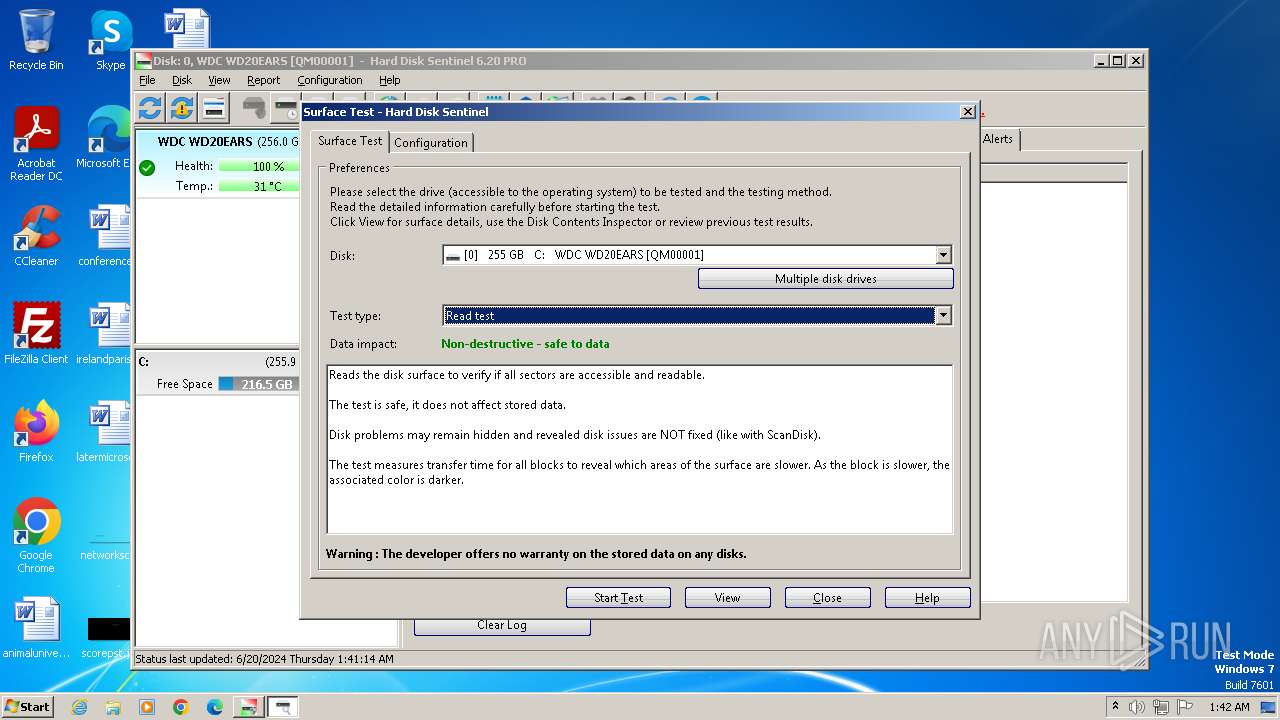The width and height of the screenshot is (1280, 720).
Task: Click the Refresh toolbar icon in Hard Disk Sentinel
Action: tap(150, 108)
